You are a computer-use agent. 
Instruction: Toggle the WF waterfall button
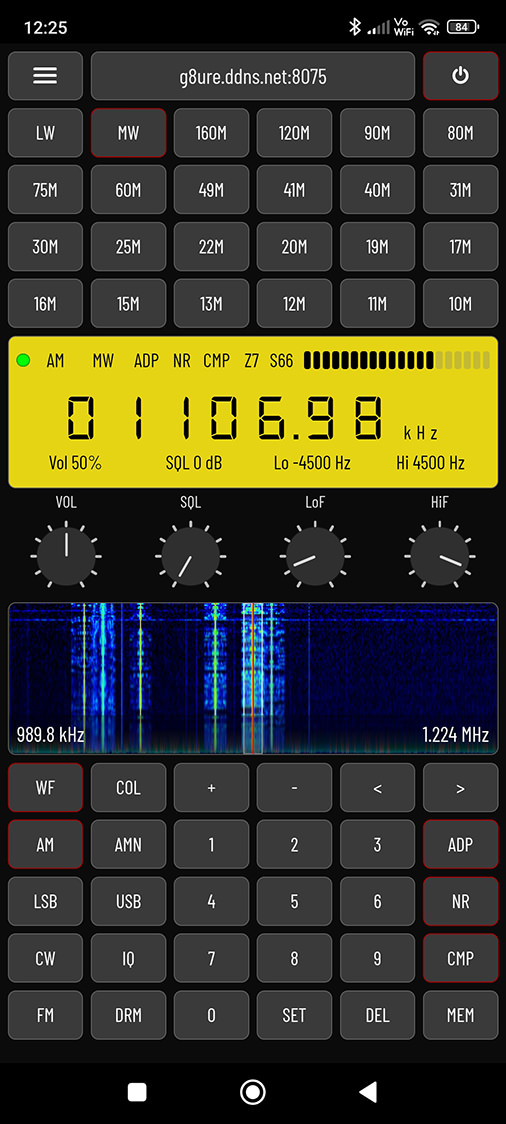(45, 788)
